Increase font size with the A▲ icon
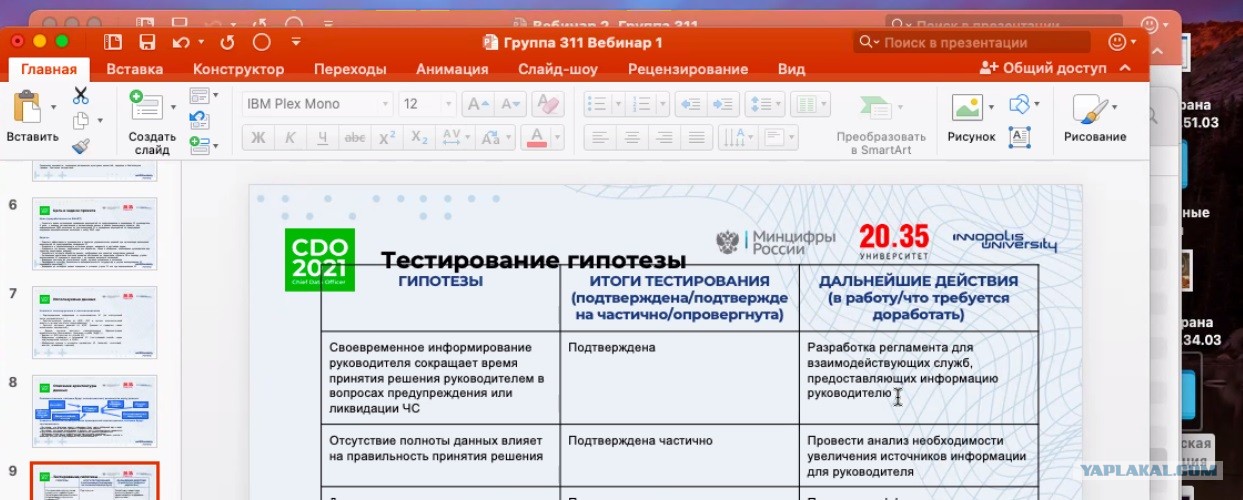This screenshot has width=1243, height=500. click(478, 104)
